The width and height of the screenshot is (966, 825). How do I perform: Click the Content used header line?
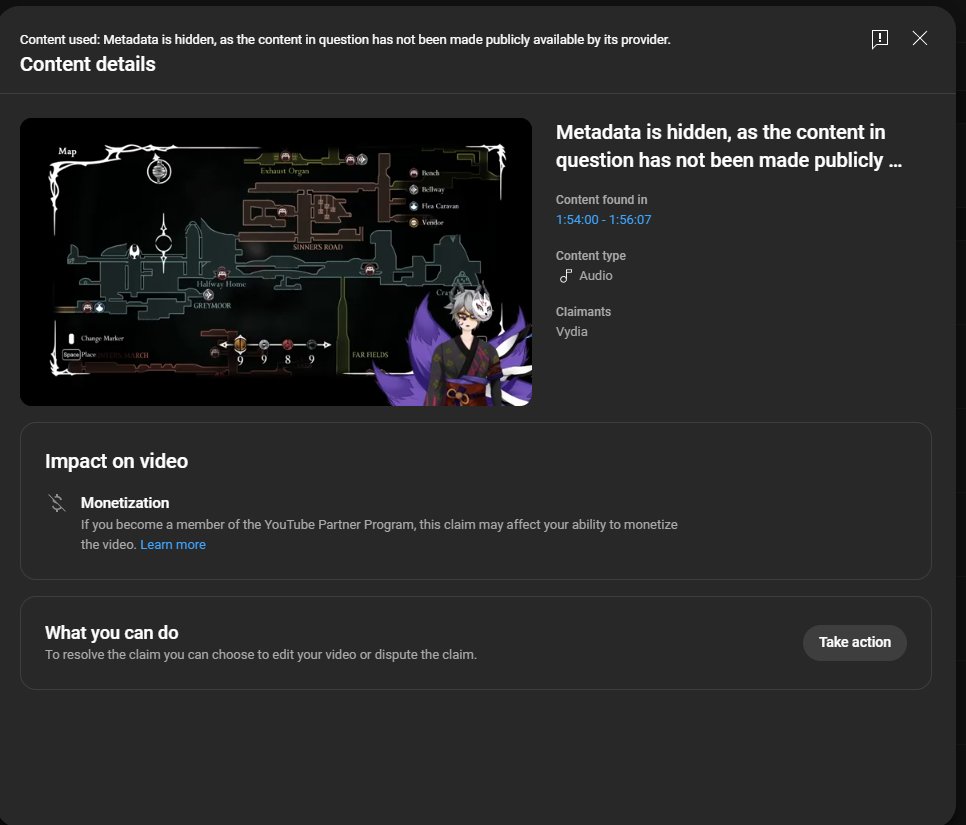coord(345,39)
